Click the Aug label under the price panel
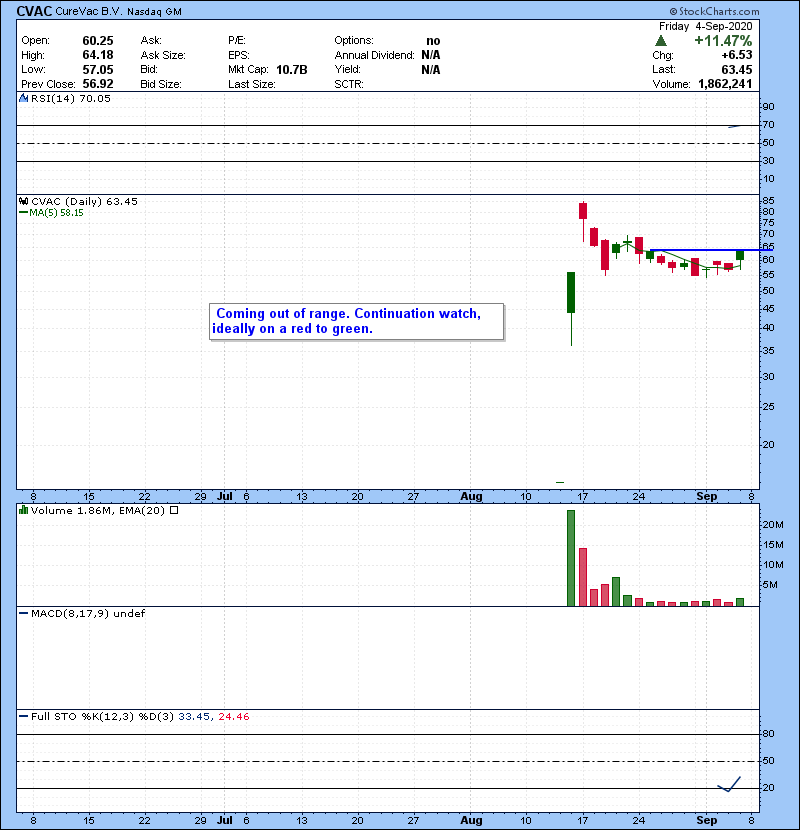The image size is (800, 830). click(x=471, y=496)
